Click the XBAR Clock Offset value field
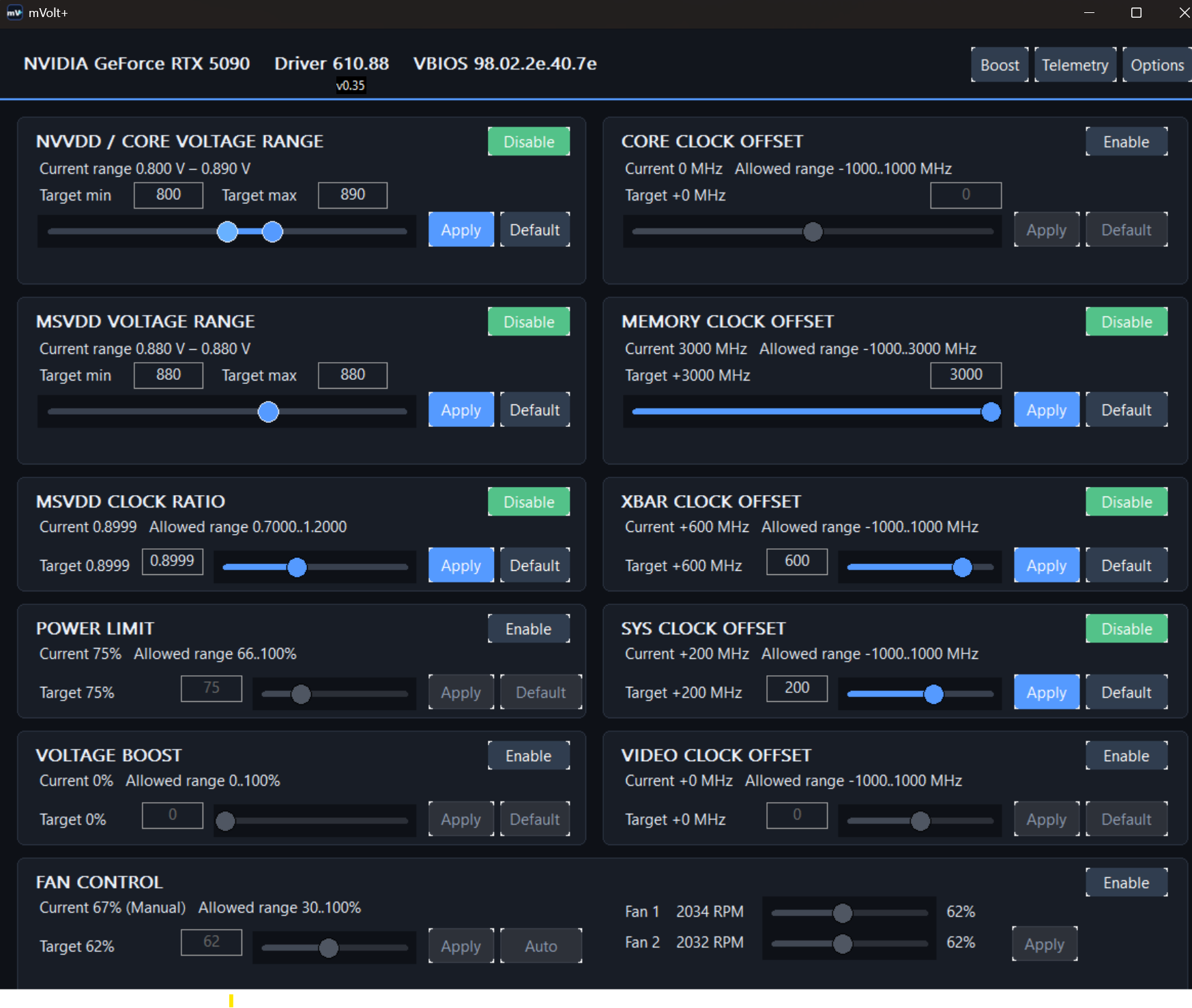The height and width of the screenshot is (1008, 1192). click(797, 561)
